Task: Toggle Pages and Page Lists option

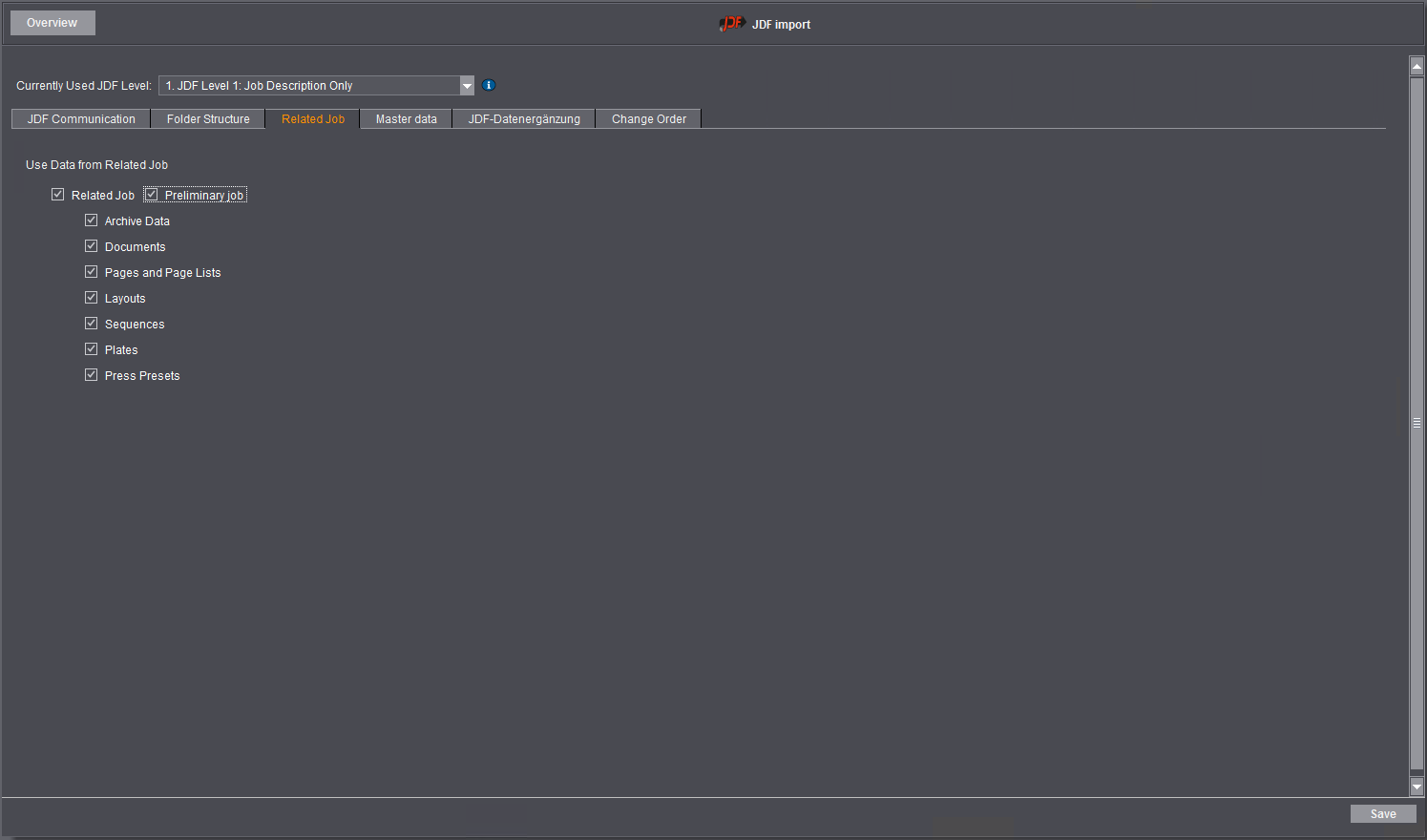Action: tap(91, 271)
